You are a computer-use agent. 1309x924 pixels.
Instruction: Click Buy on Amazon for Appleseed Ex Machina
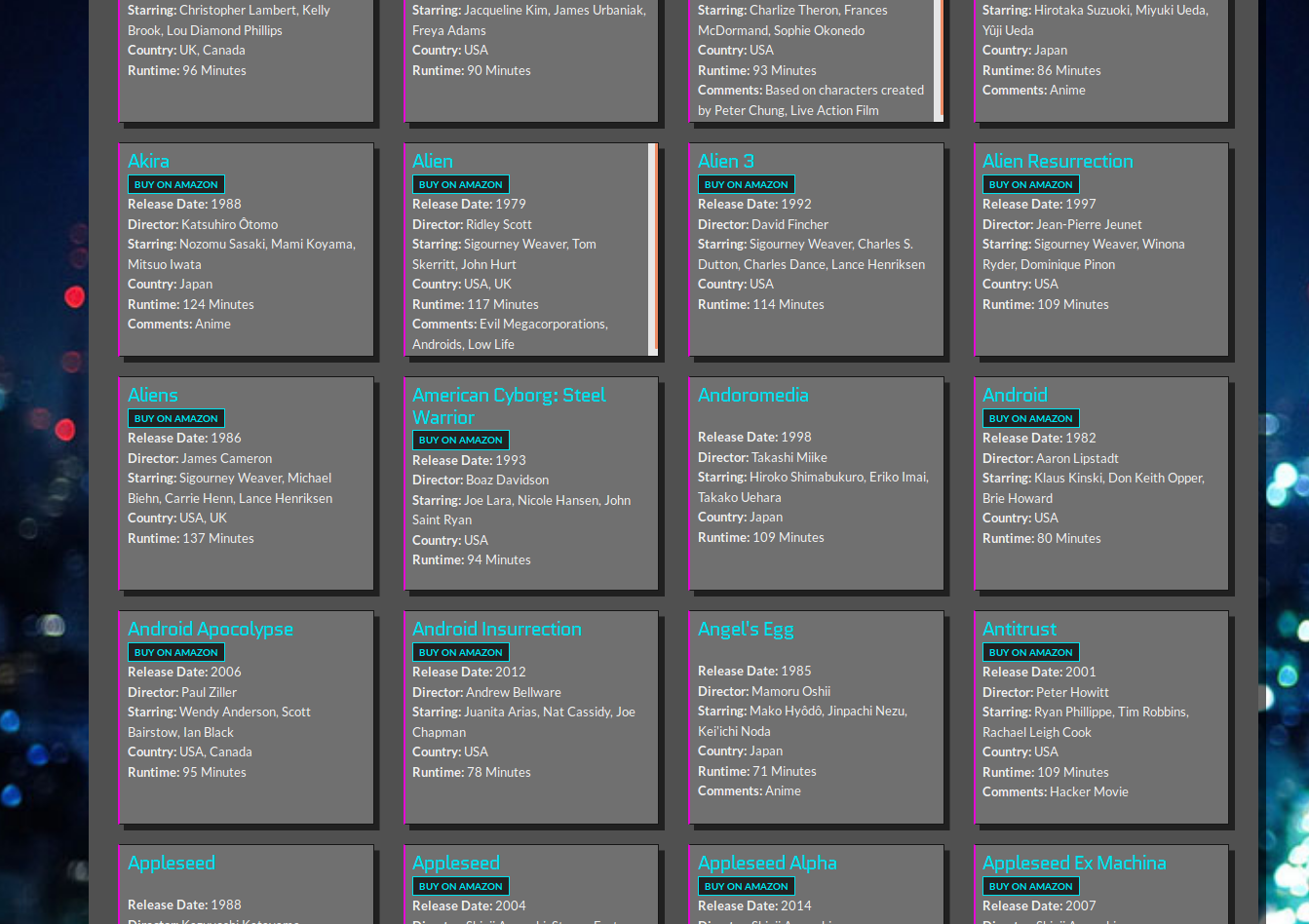1031,886
